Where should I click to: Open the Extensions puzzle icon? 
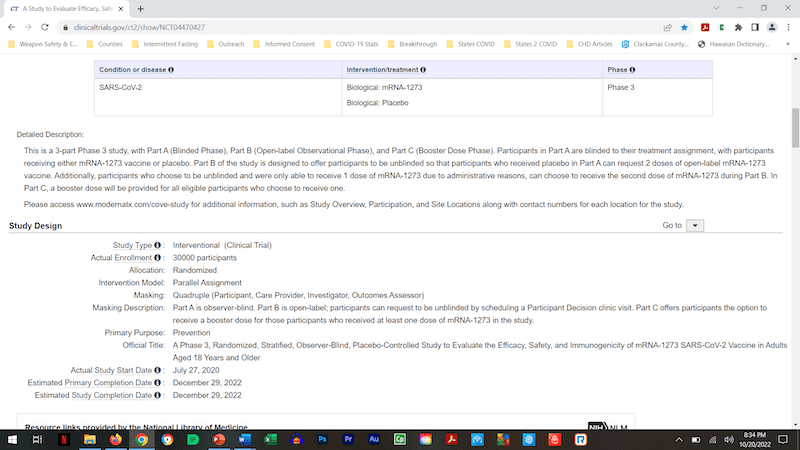point(738,28)
